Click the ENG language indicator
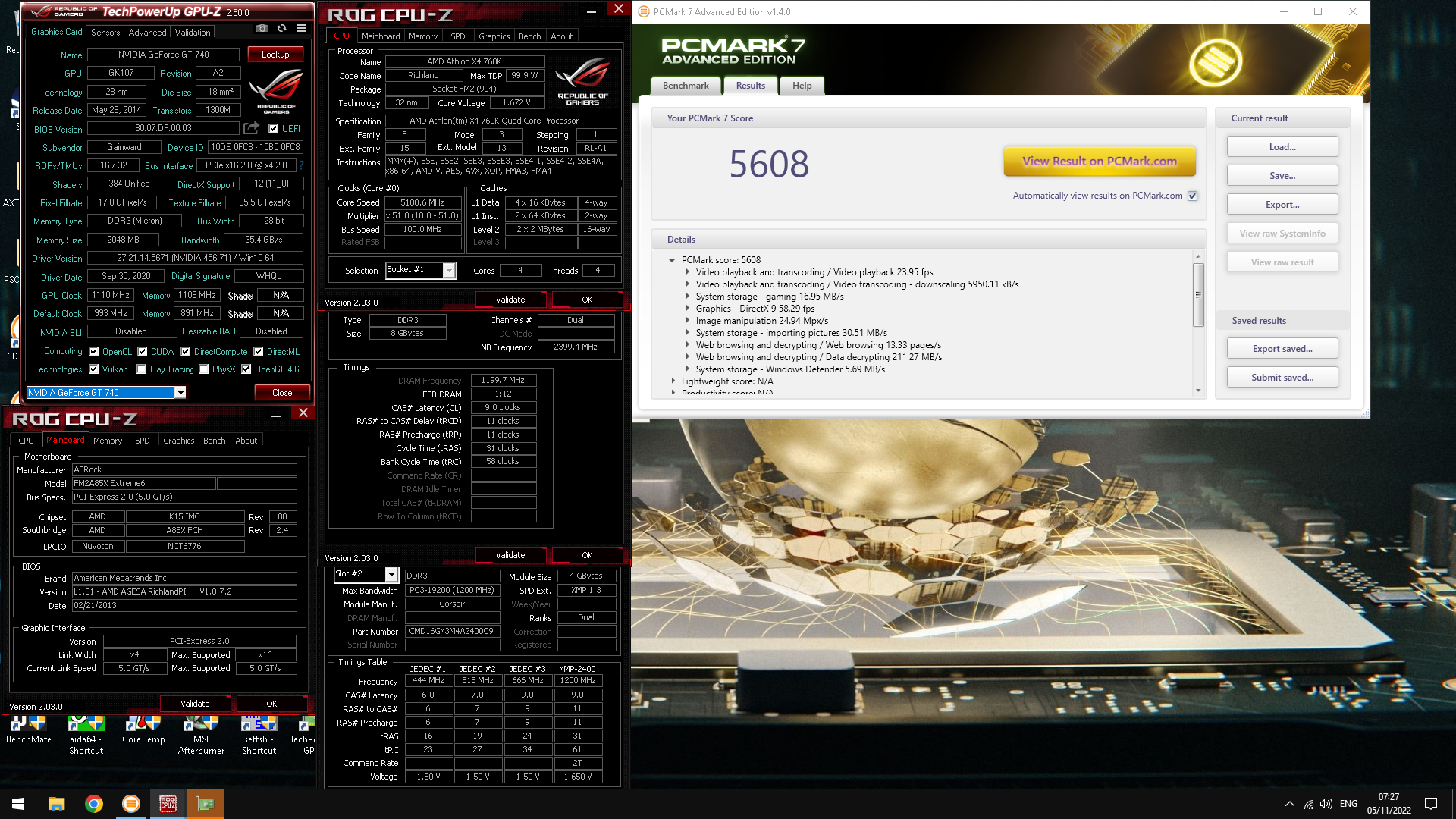1456x819 pixels. pos(1348,804)
